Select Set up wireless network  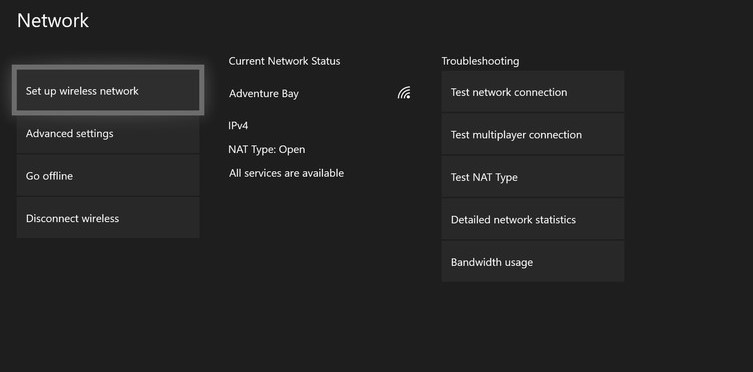108,91
